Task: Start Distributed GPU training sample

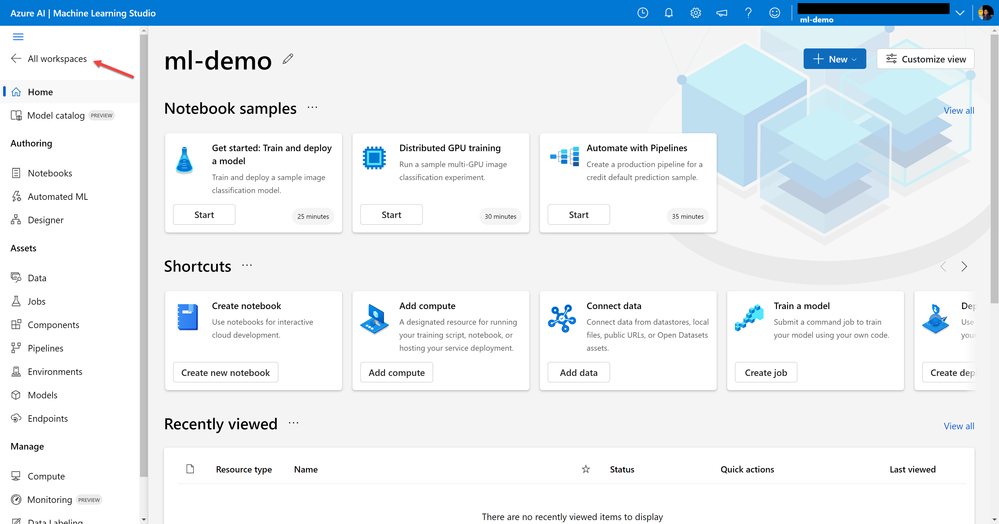Action: tap(391, 215)
